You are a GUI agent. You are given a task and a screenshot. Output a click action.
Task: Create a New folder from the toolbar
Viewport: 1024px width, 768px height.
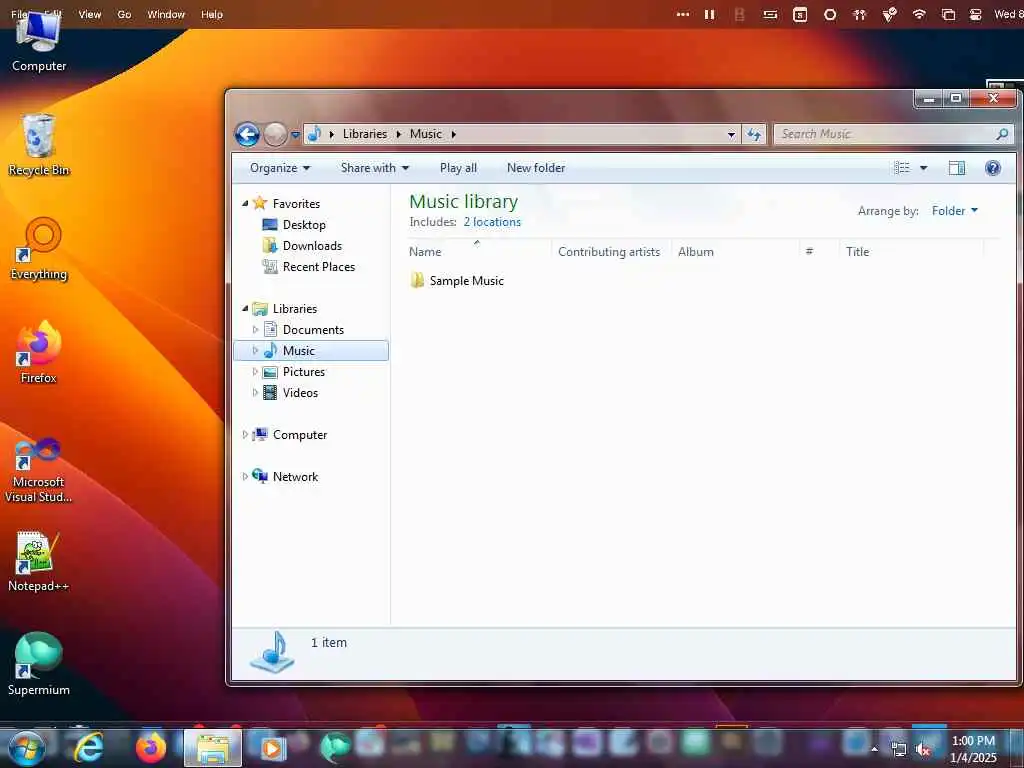point(536,168)
